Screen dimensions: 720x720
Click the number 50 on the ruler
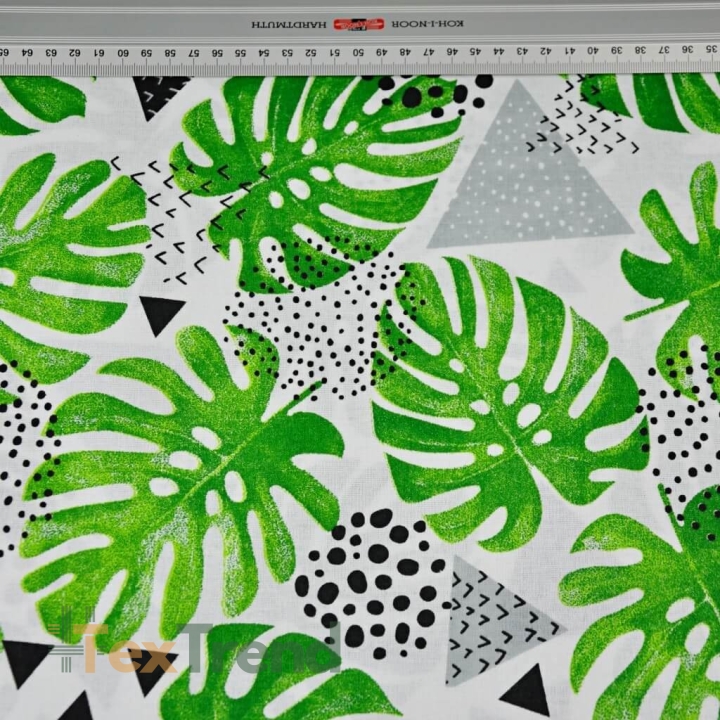coord(358,52)
